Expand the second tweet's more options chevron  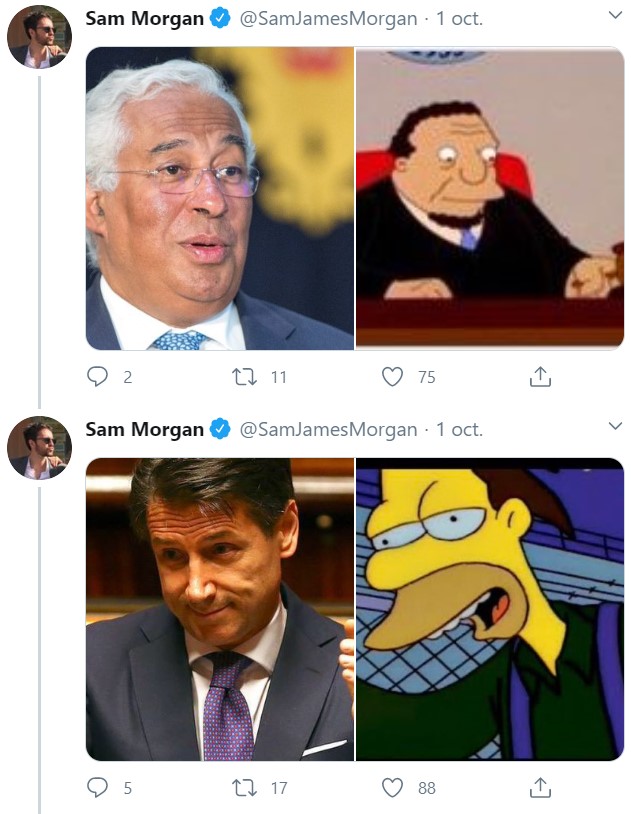tap(615, 427)
